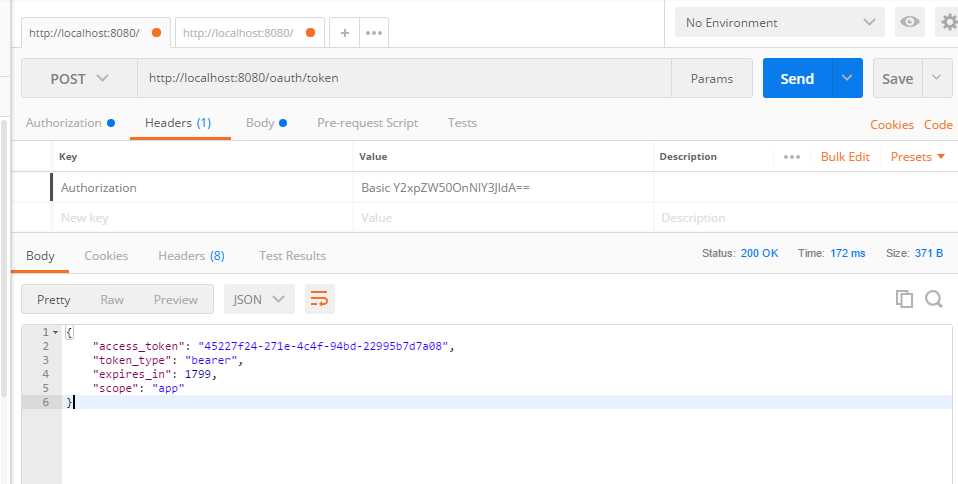Open the headers table column options ellipsis
Viewport: 958px width, 484px height.
pos(792,157)
